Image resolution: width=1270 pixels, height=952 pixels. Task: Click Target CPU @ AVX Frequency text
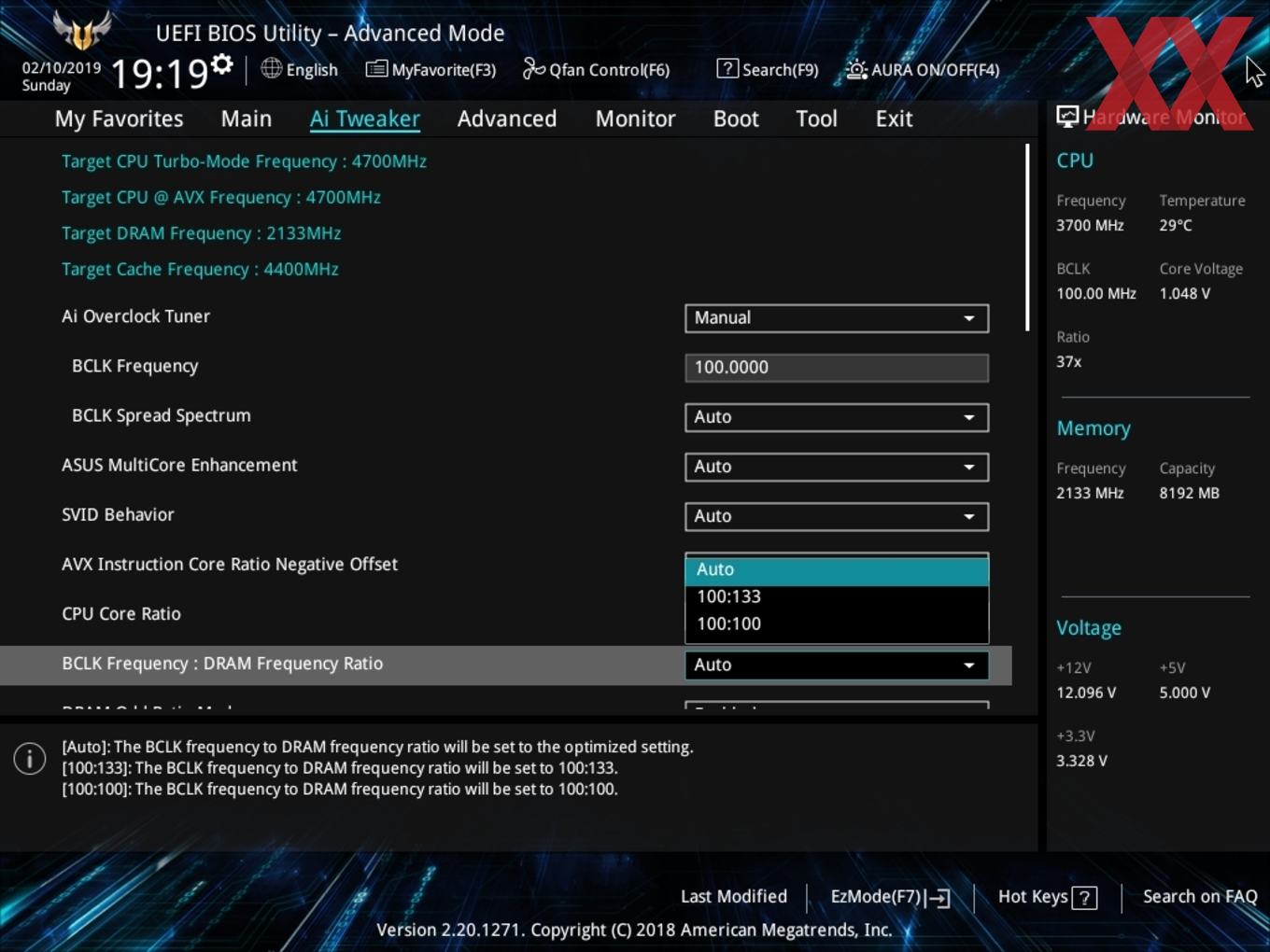[221, 197]
